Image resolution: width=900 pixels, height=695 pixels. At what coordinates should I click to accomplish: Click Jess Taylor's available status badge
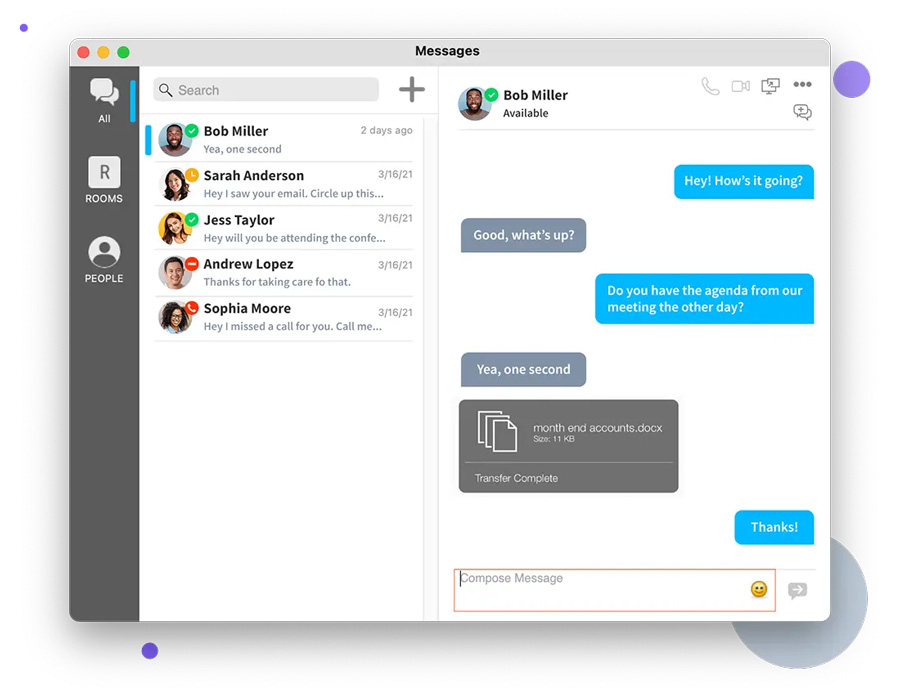192,219
